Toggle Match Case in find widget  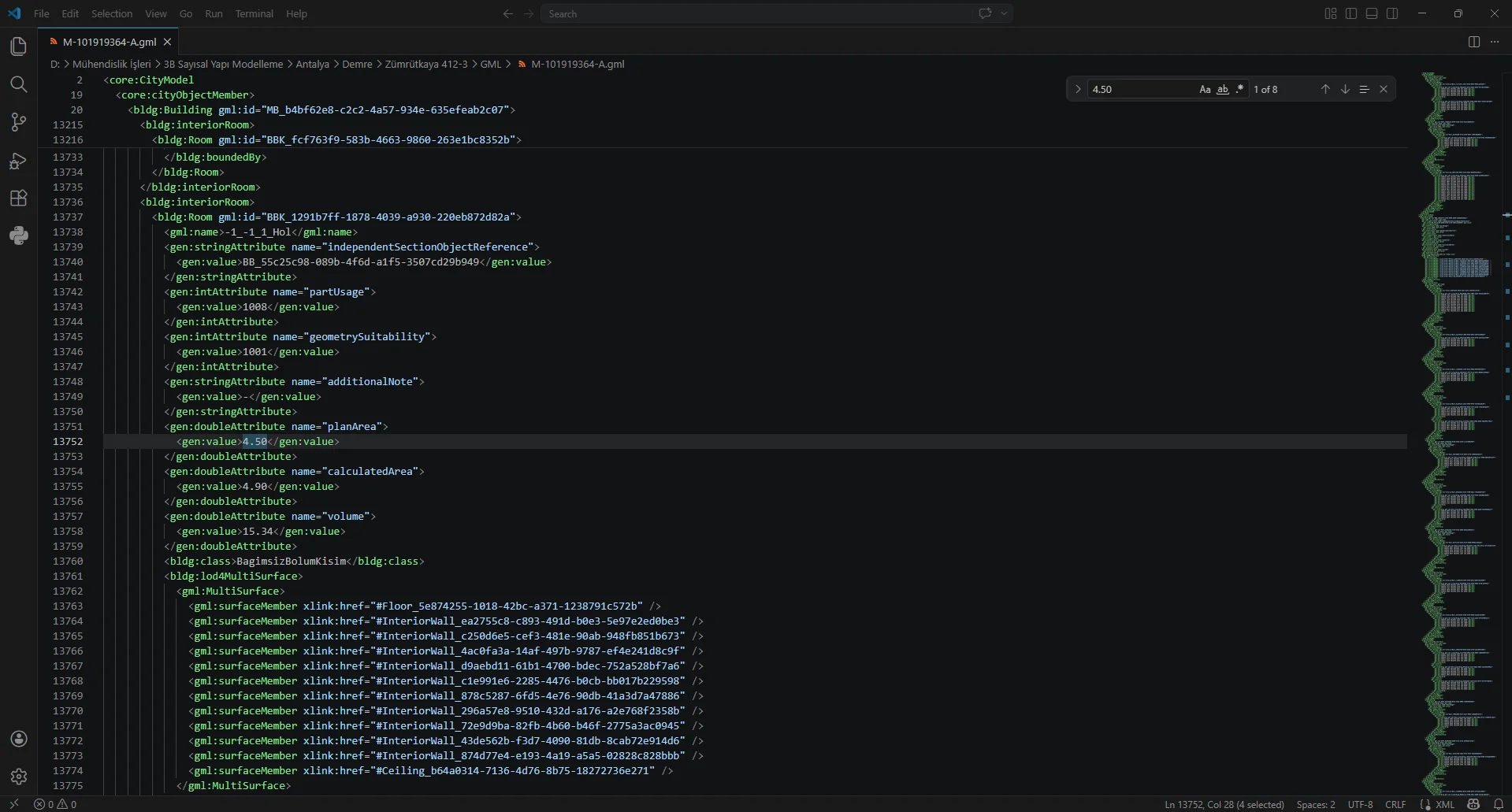click(1205, 90)
